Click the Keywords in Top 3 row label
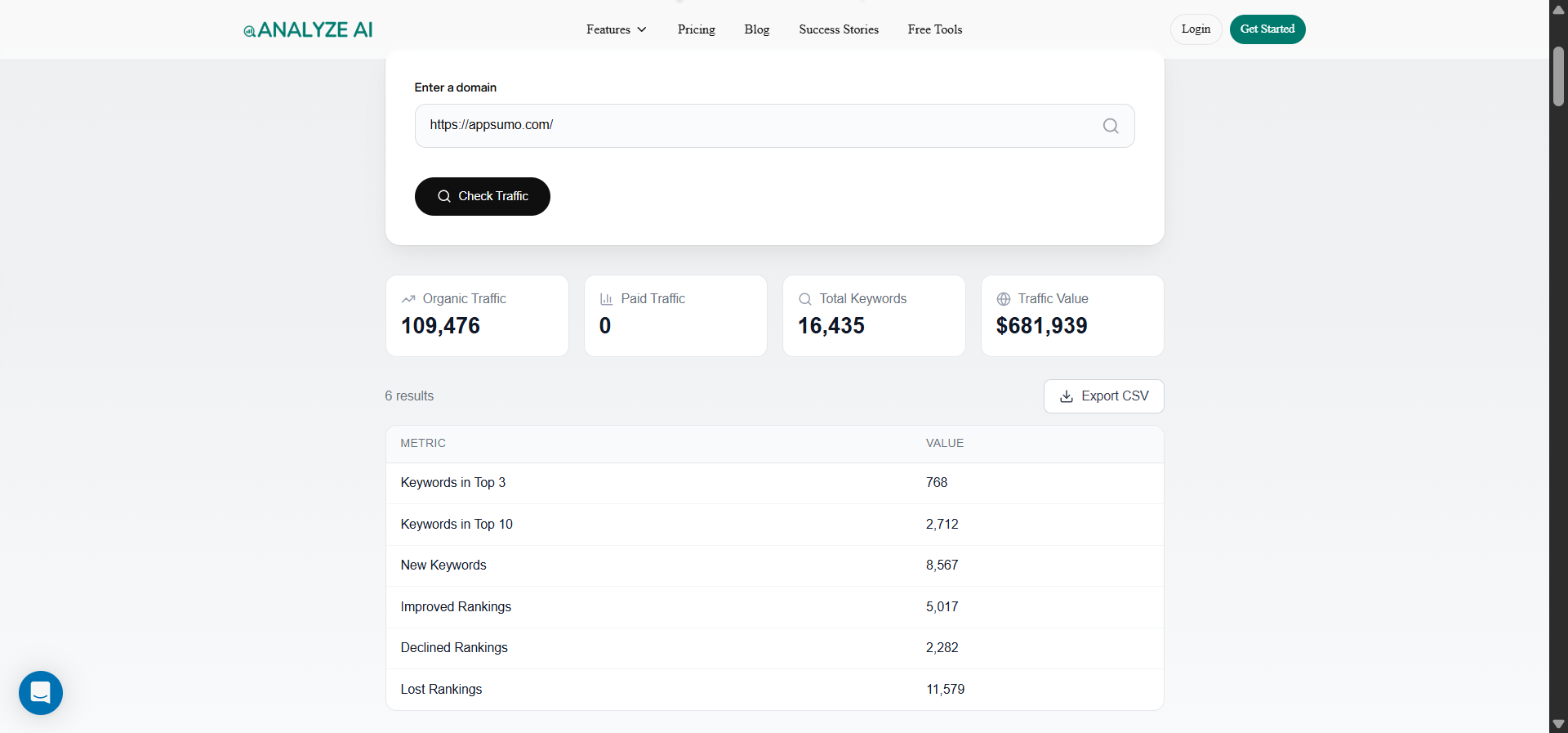1568x733 pixels. click(453, 483)
